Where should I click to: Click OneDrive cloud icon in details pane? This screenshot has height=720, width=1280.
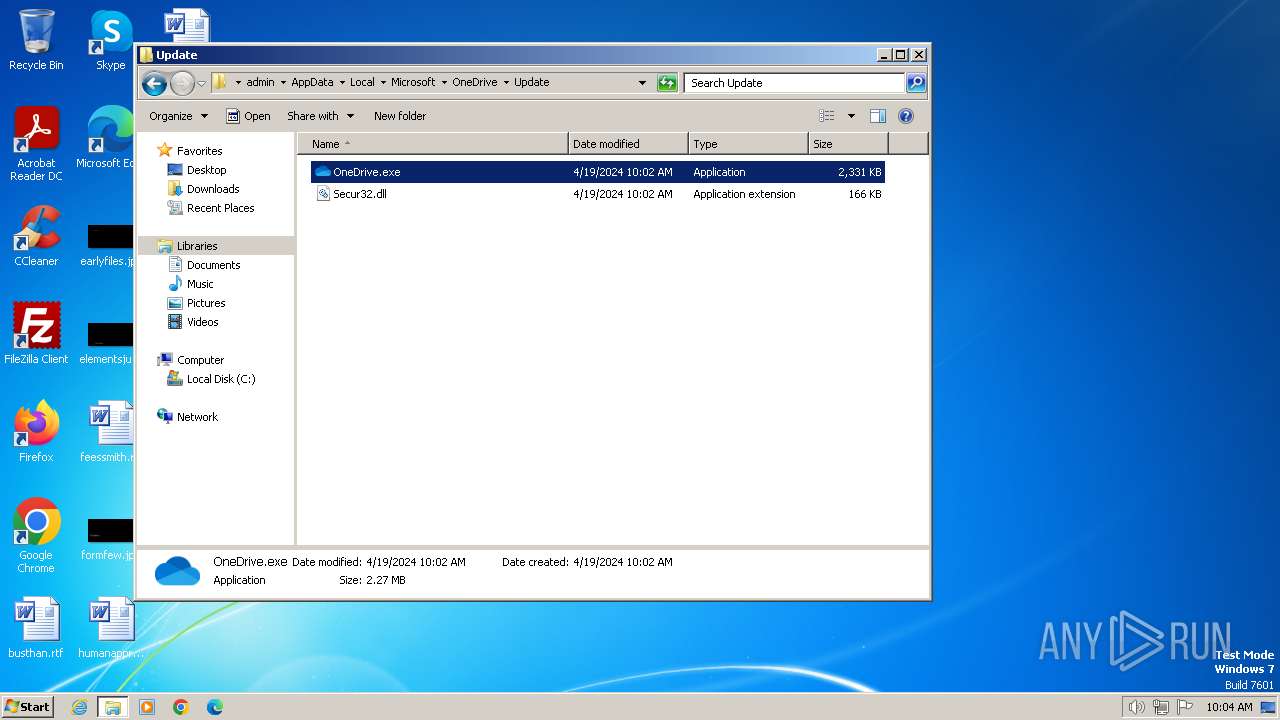pos(177,571)
